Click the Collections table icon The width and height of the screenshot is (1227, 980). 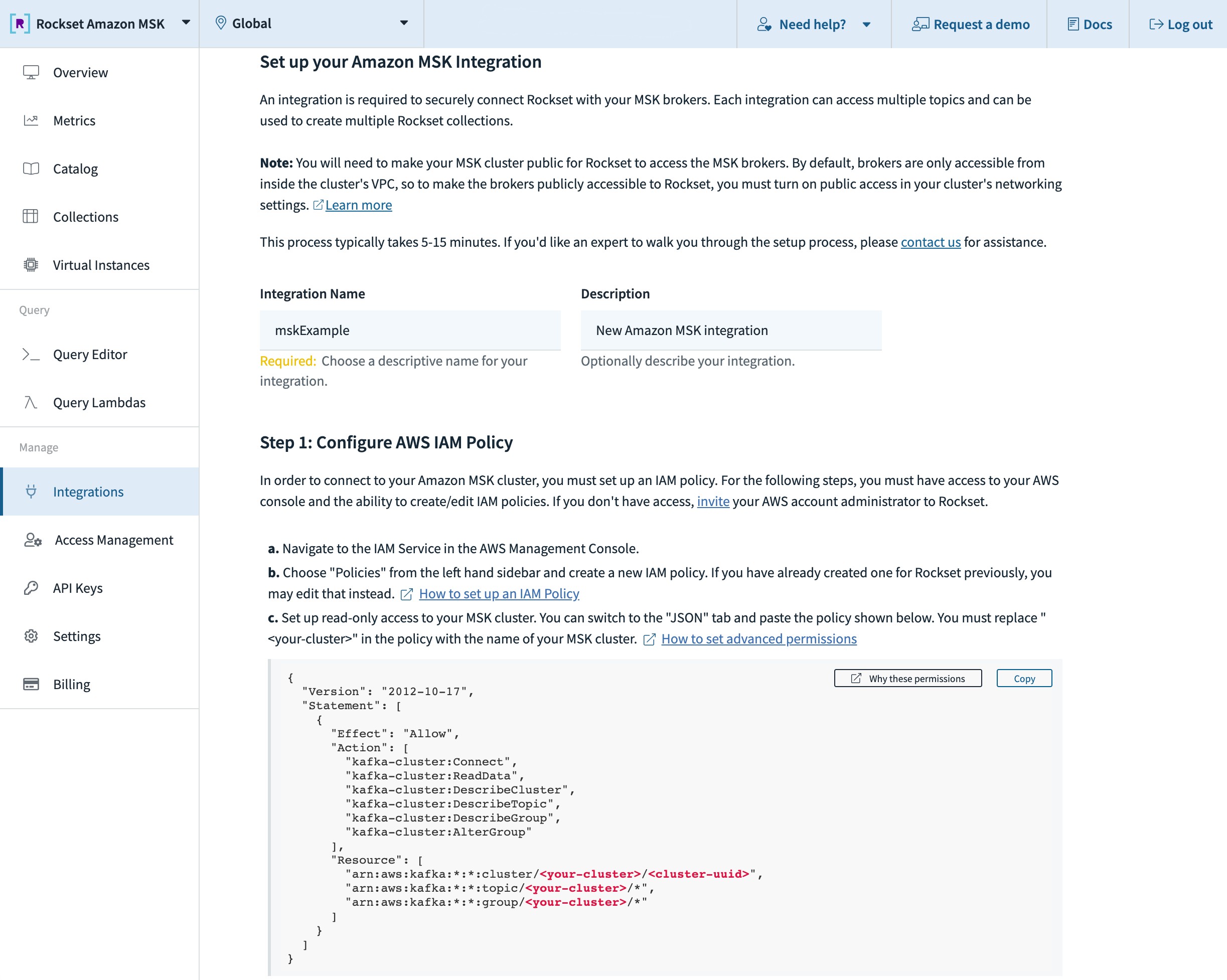(31, 217)
